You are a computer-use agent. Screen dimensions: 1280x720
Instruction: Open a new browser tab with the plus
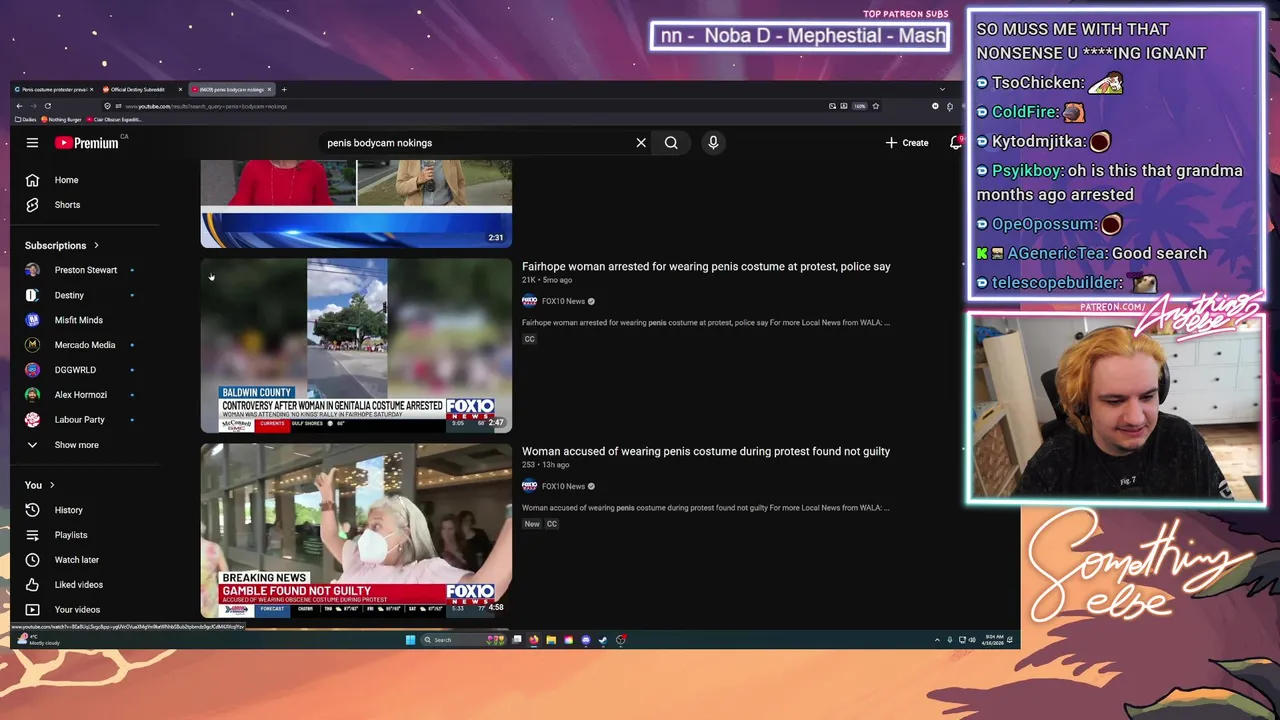[x=284, y=90]
